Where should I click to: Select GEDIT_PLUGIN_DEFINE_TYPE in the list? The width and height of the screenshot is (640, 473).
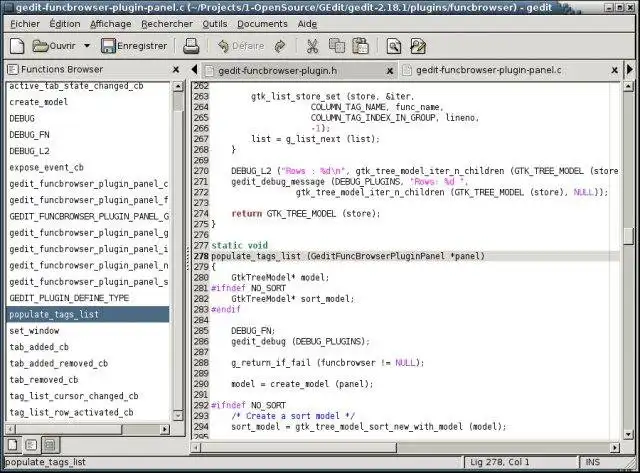pos(88,298)
